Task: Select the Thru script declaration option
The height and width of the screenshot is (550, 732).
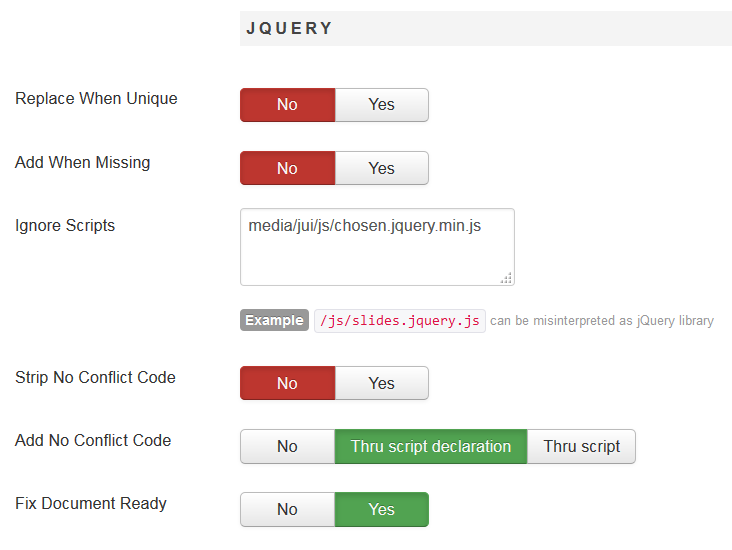Action: point(431,447)
